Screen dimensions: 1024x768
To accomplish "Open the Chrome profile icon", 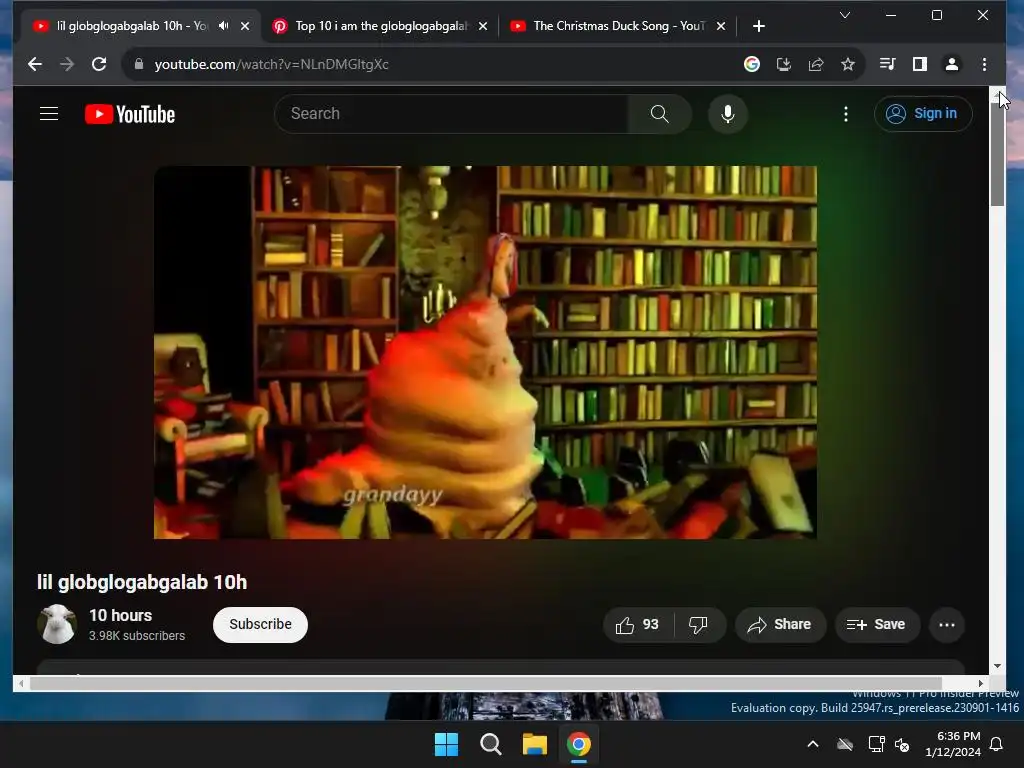I will [952, 64].
